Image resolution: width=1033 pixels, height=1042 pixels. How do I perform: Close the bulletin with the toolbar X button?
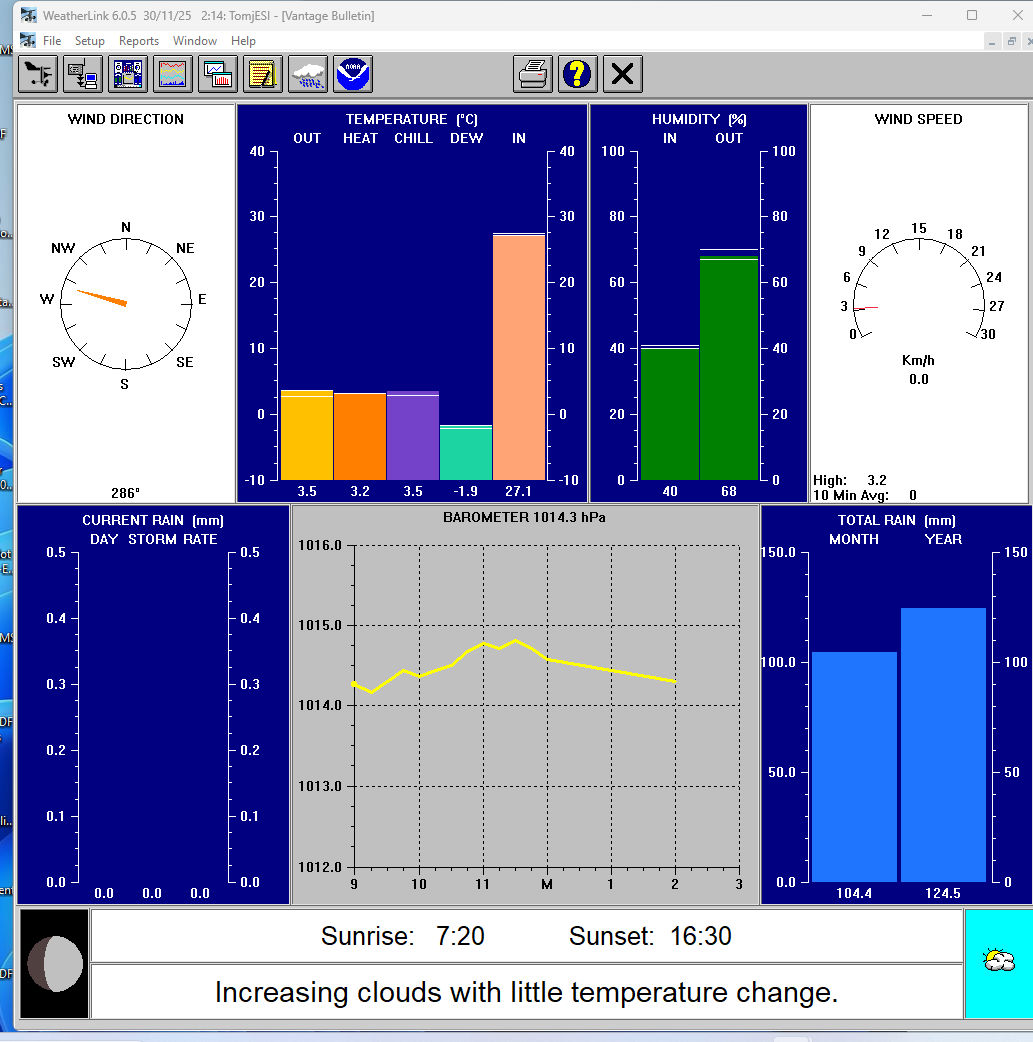623,74
